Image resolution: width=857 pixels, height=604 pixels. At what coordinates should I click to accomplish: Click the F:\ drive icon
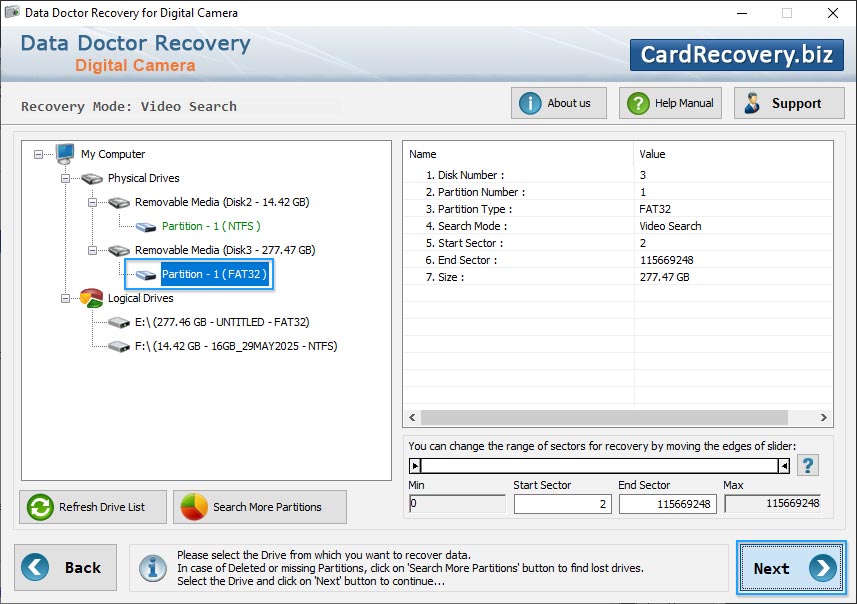(119, 347)
